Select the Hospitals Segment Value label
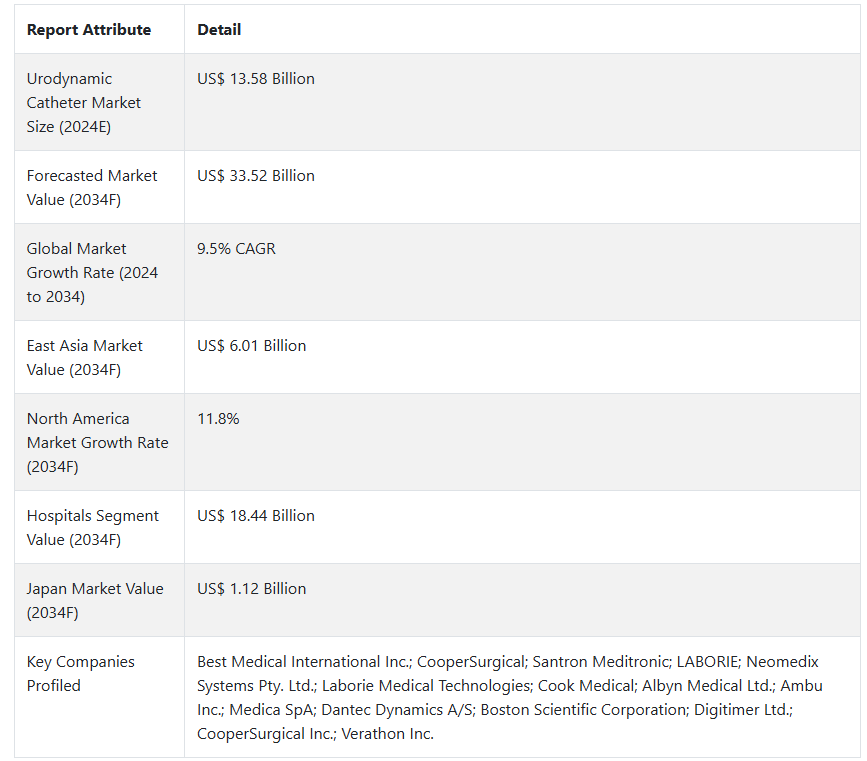This screenshot has height=761, width=867. 93,527
